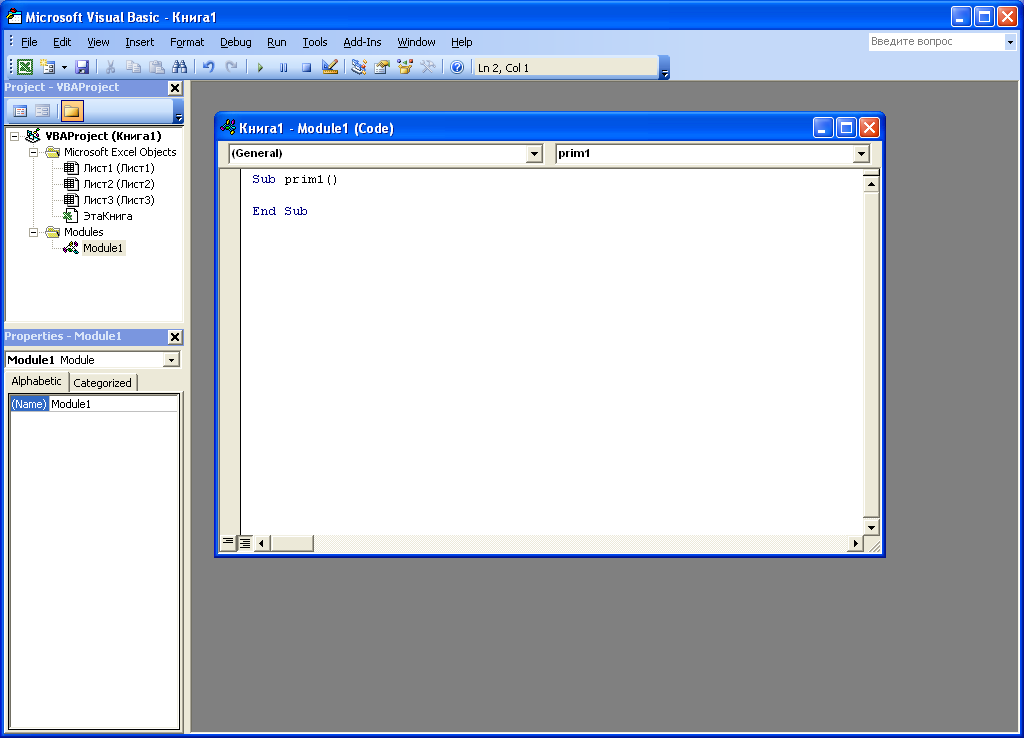1024x738 pixels.
Task: Open the Properties Window toolbar icon
Action: (x=382, y=67)
